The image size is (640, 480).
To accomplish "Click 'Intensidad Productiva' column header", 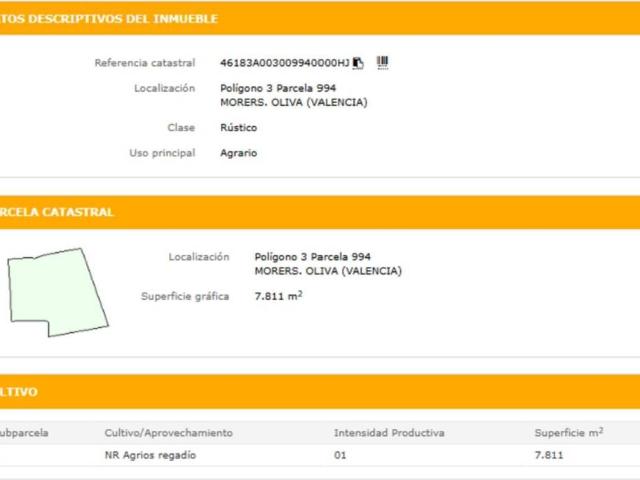I will 389,433.
